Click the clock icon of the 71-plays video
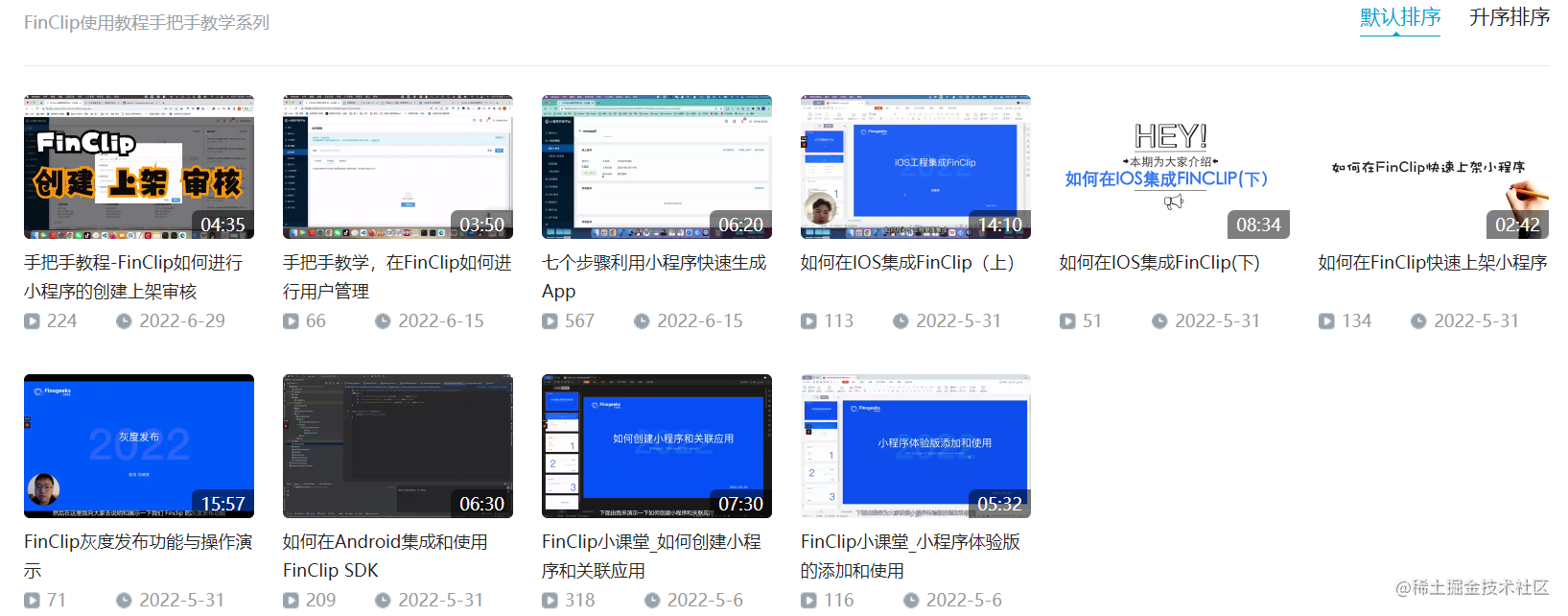The image size is (1568, 616). [x=124, y=601]
